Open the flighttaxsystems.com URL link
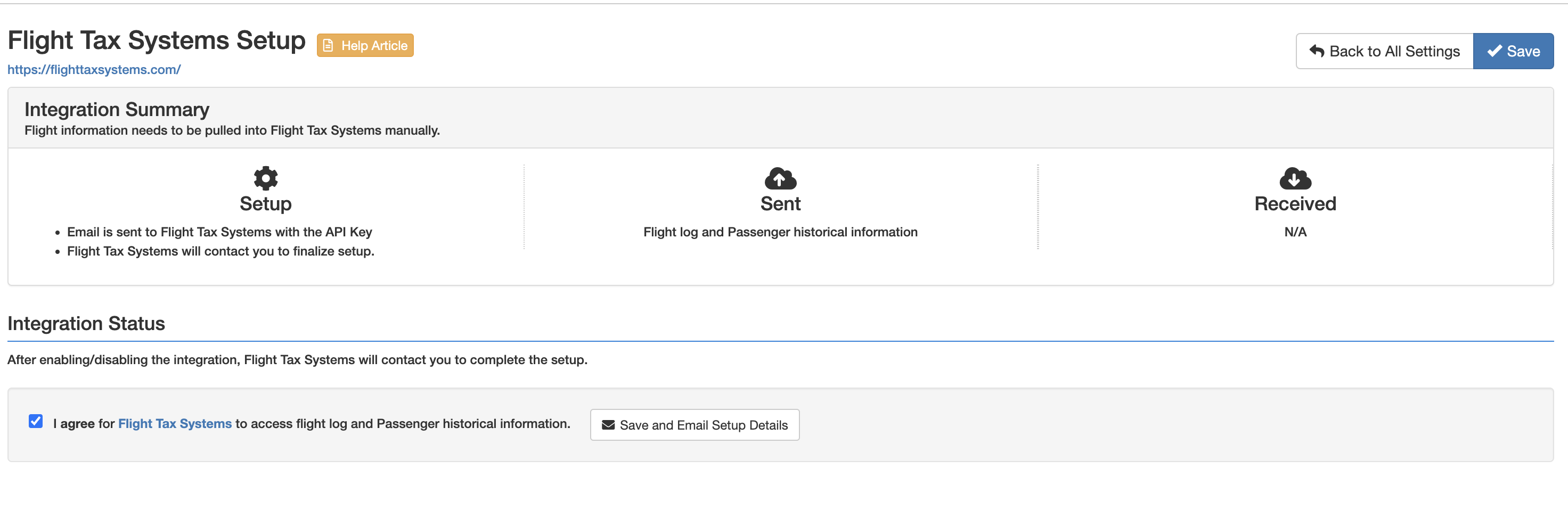Image resolution: width=1568 pixels, height=510 pixels. point(94,69)
